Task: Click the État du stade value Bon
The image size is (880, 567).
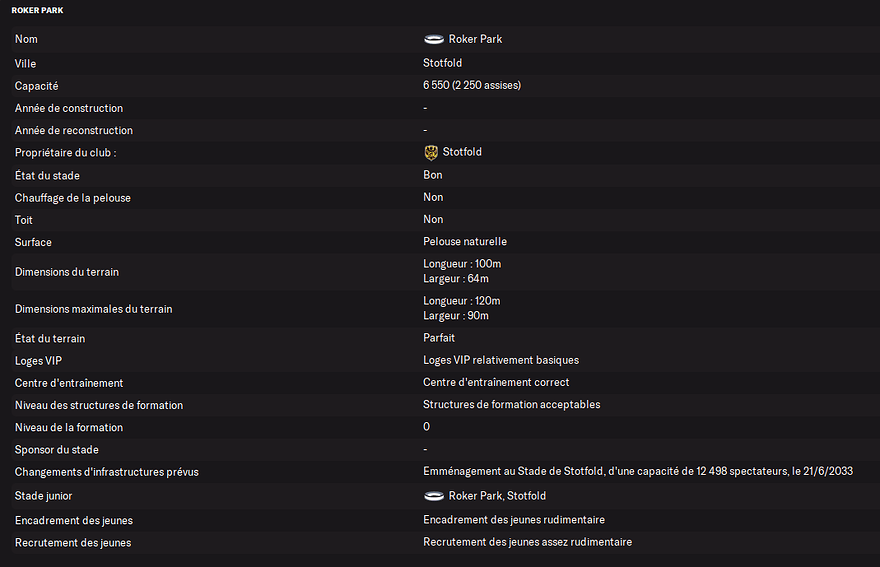Action: coord(433,175)
